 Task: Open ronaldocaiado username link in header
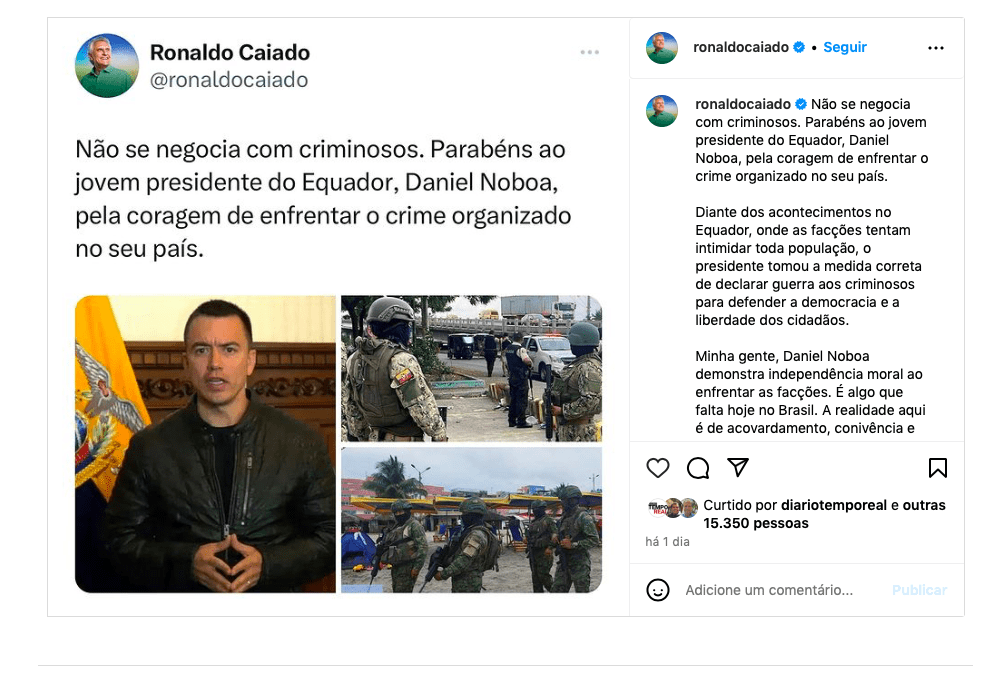[741, 47]
